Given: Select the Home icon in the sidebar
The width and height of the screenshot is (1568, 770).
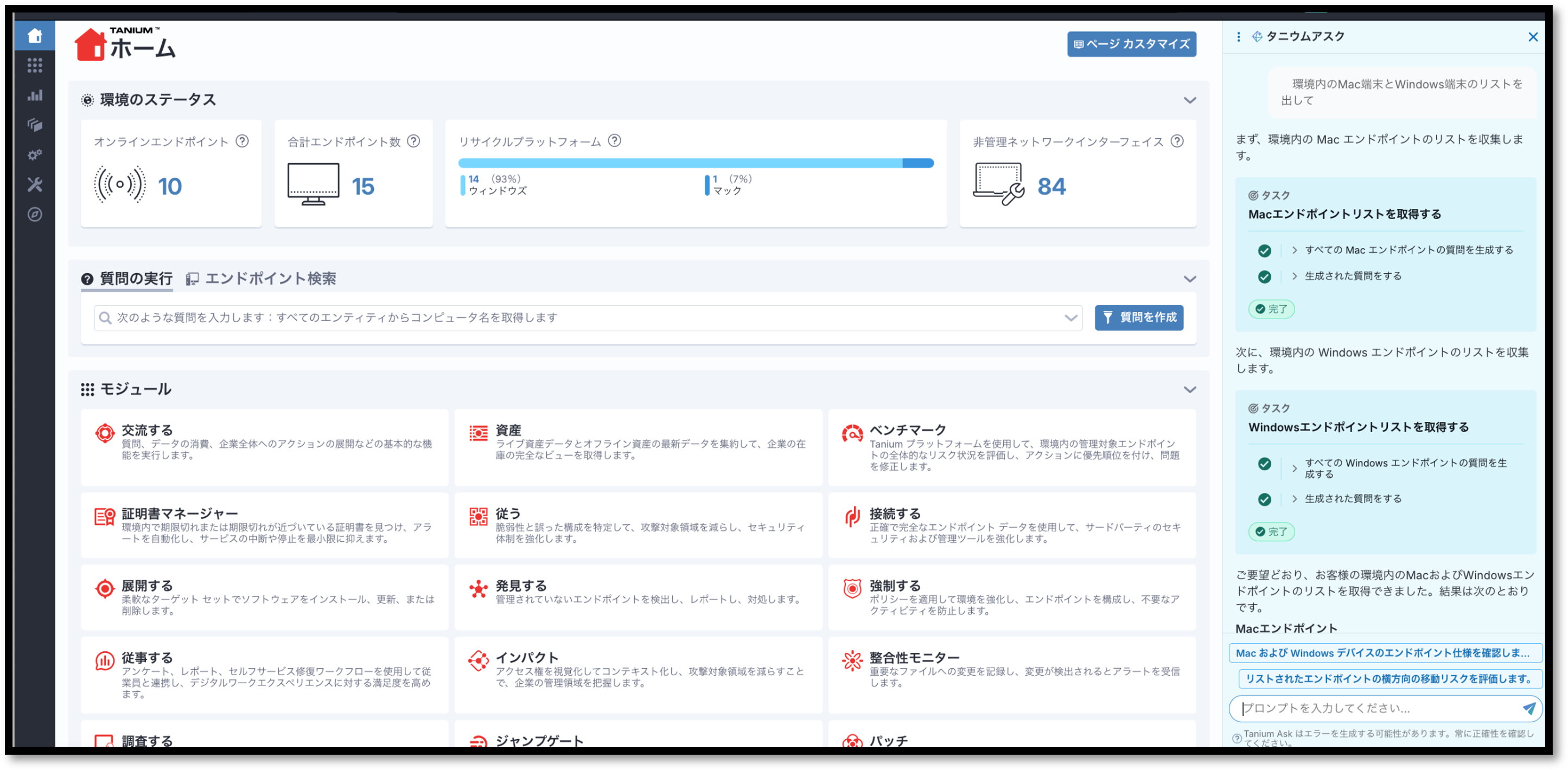Looking at the screenshot, I should [x=35, y=35].
